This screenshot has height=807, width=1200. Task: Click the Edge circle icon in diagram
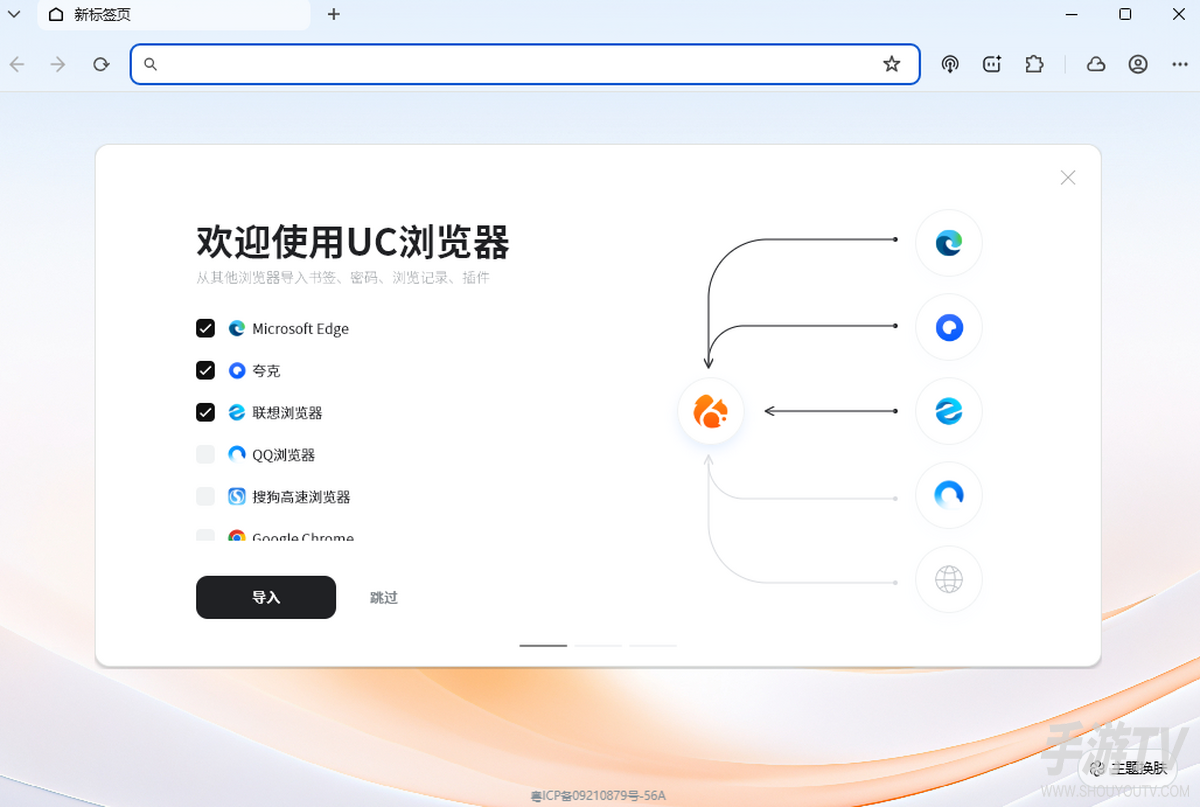coord(949,243)
